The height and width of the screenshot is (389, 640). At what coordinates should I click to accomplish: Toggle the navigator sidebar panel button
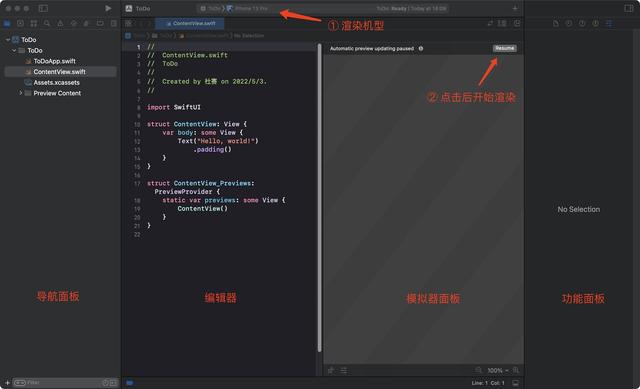[43, 8]
